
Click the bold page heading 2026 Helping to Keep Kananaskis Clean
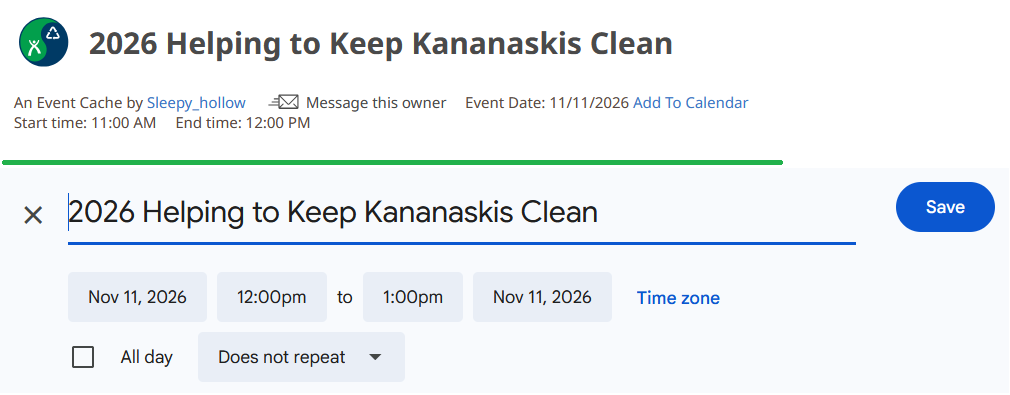[x=381, y=43]
